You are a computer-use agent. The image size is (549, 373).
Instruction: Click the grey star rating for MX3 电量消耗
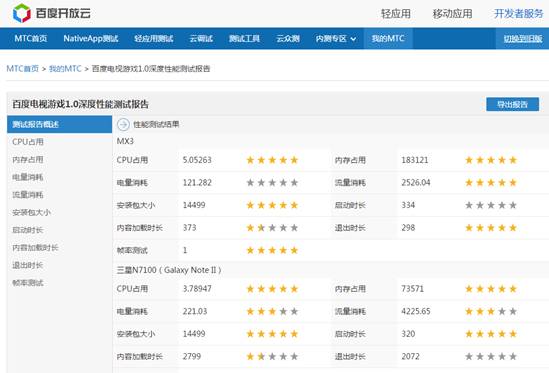[272, 182]
